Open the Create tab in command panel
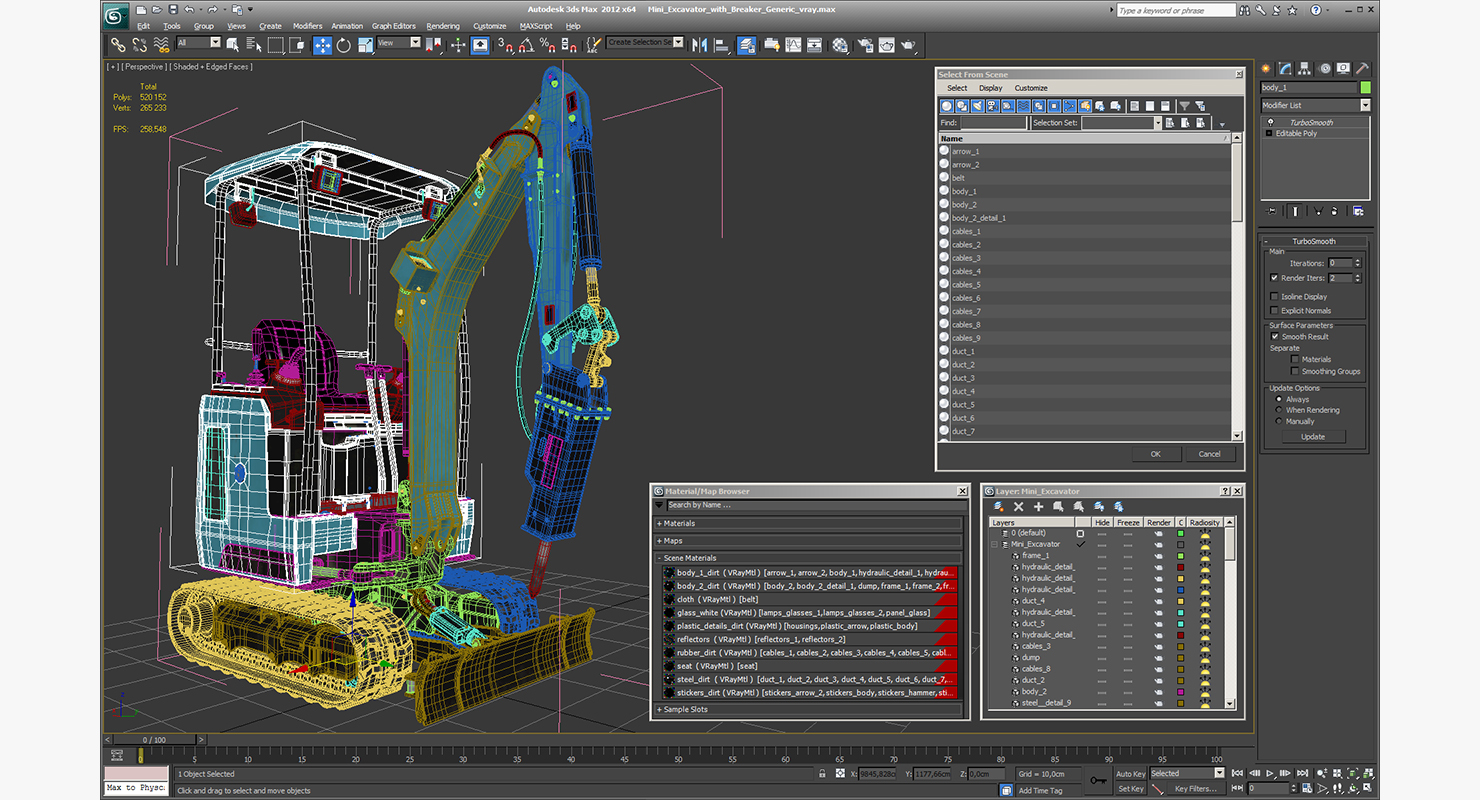The width and height of the screenshot is (1480, 800). tap(1266, 69)
